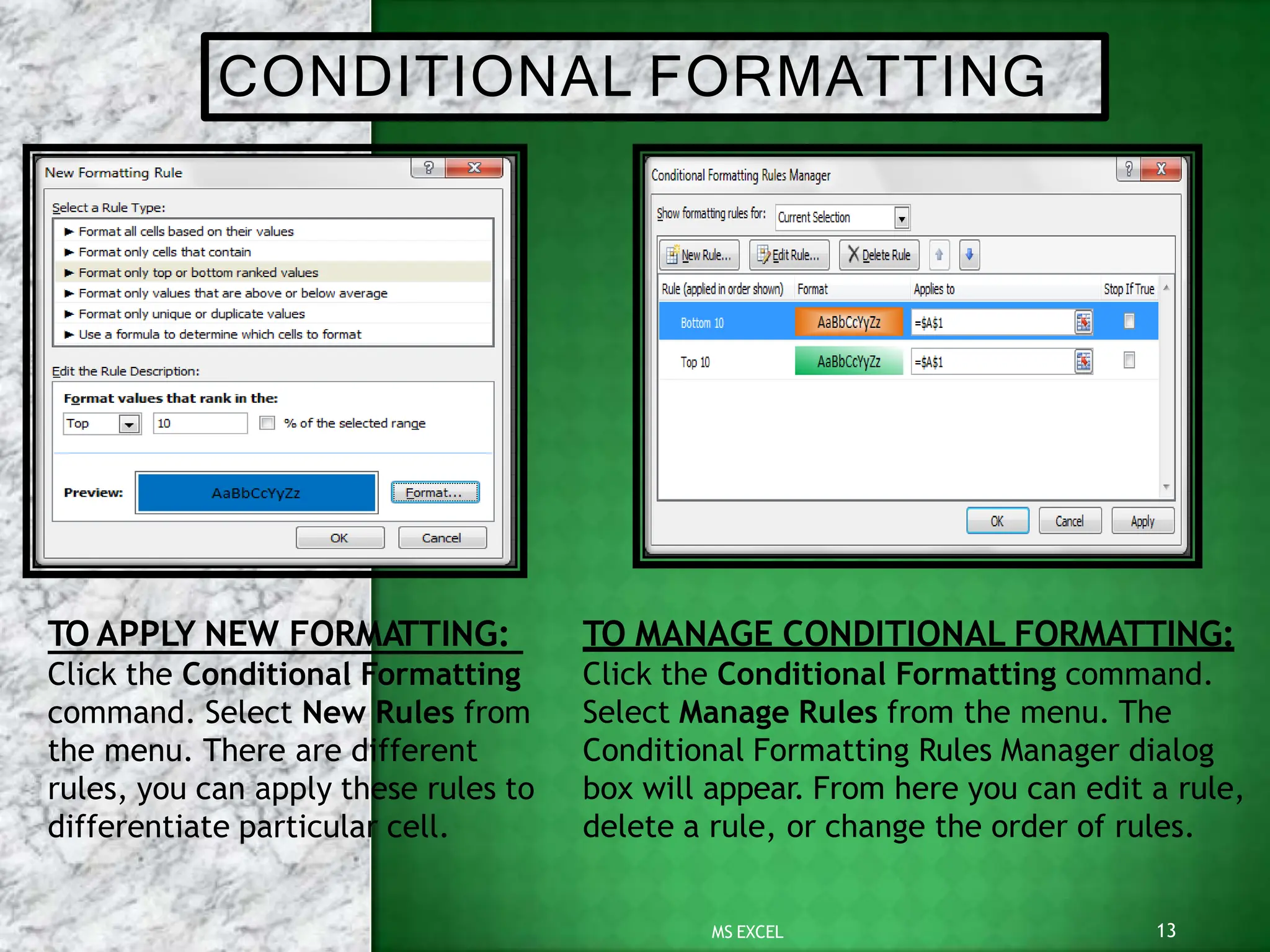Click help icon in New Formatting Rule dialog

coord(428,168)
